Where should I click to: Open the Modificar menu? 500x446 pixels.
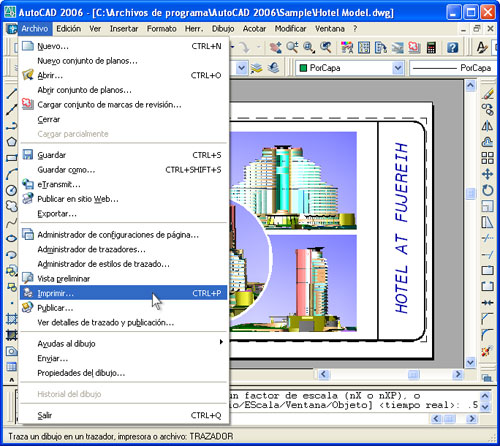pyautogui.click(x=290, y=29)
